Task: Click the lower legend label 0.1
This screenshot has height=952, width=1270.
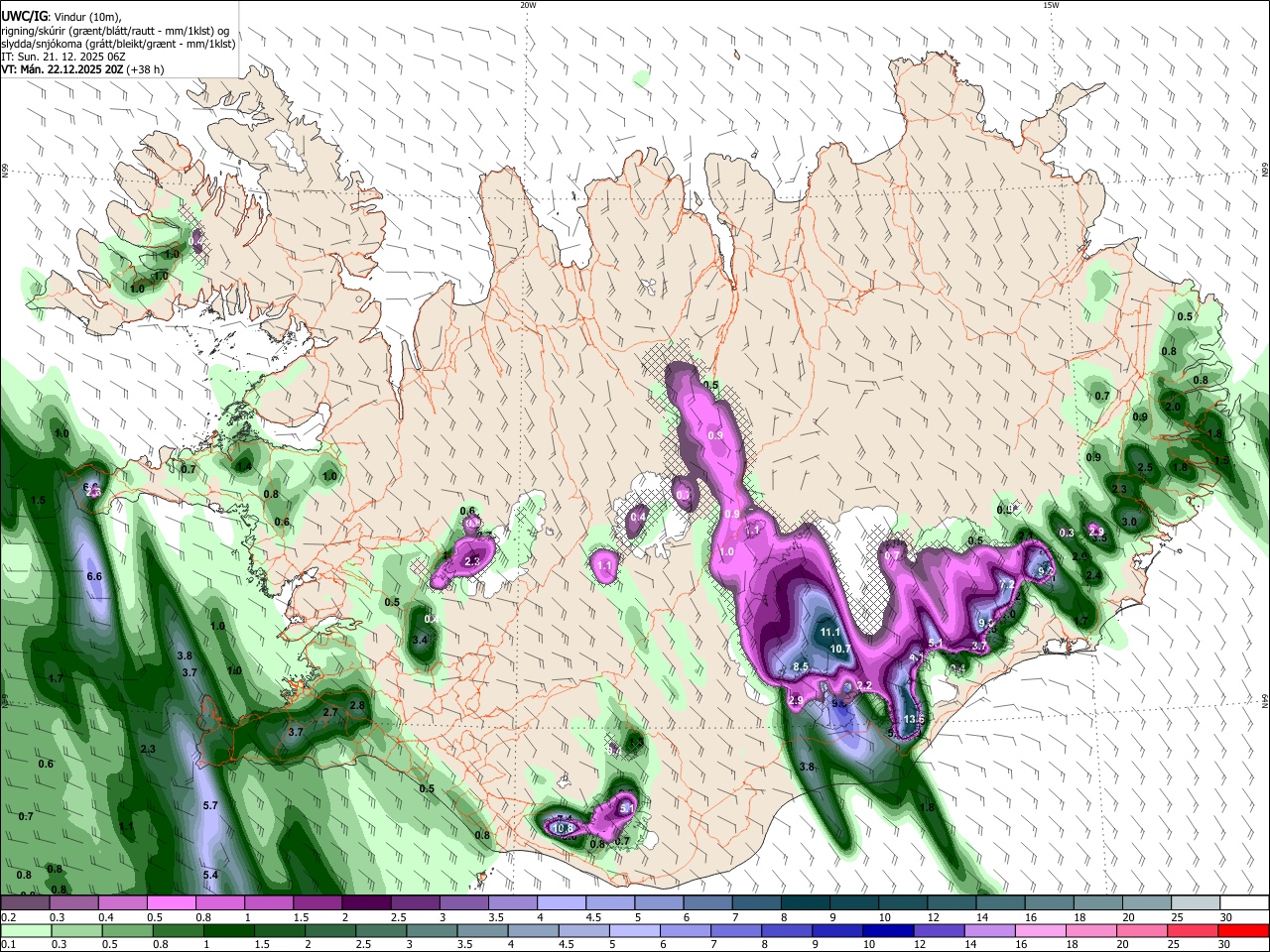Action: coord(9,944)
